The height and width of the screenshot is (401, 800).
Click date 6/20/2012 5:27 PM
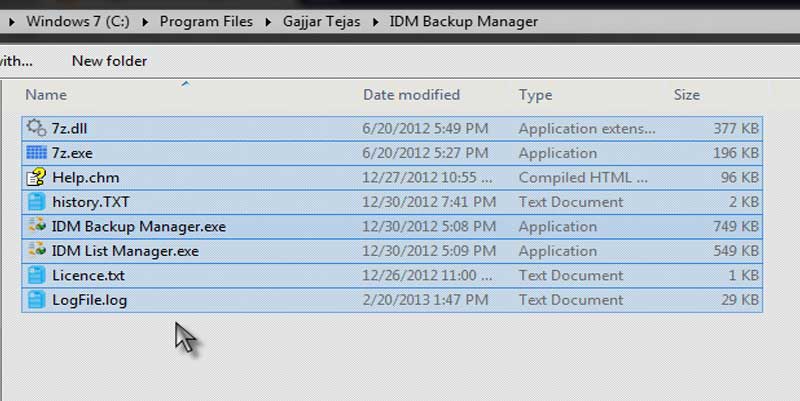(425, 153)
